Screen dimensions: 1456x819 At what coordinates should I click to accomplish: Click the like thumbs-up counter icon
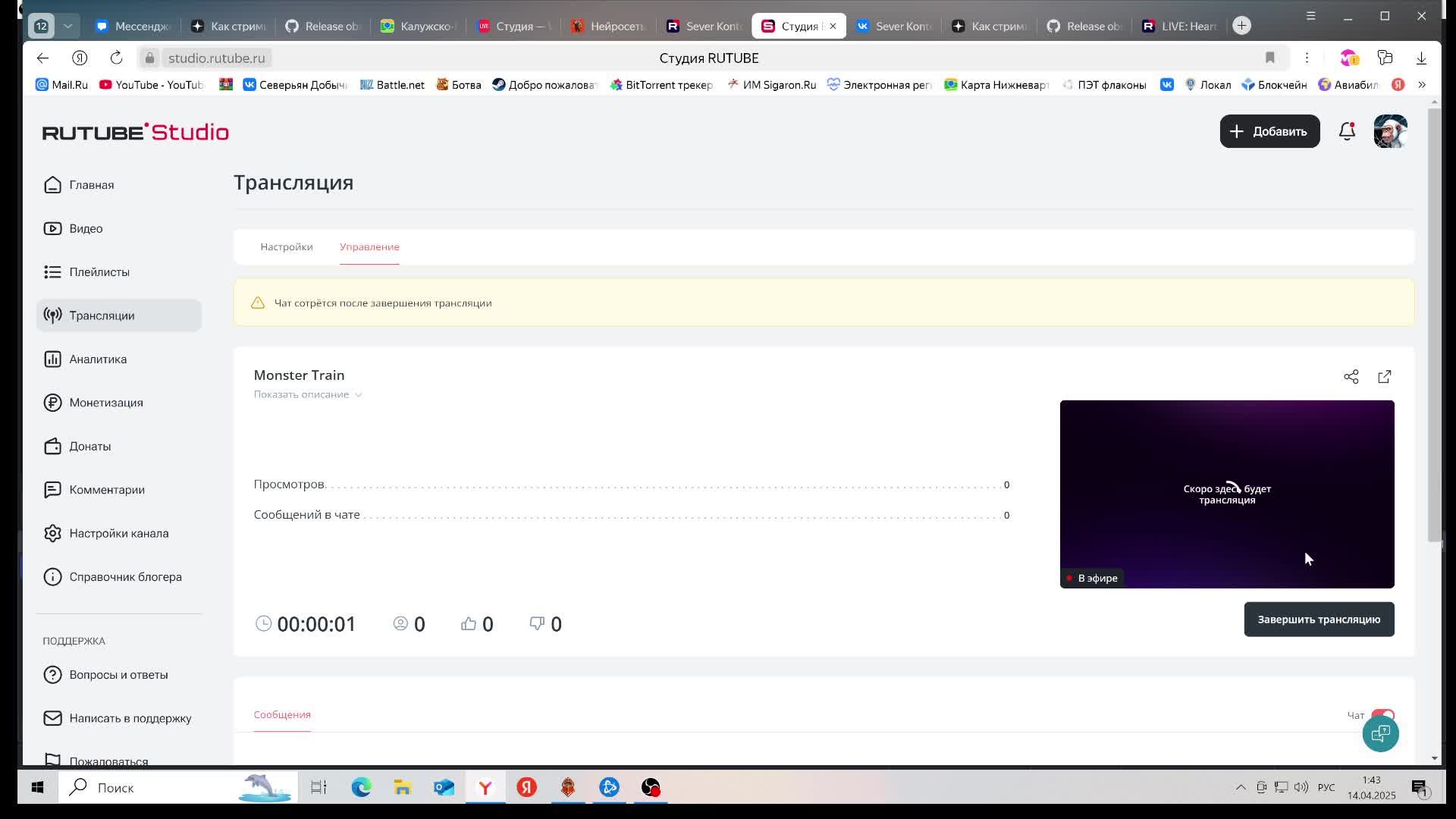(x=469, y=623)
